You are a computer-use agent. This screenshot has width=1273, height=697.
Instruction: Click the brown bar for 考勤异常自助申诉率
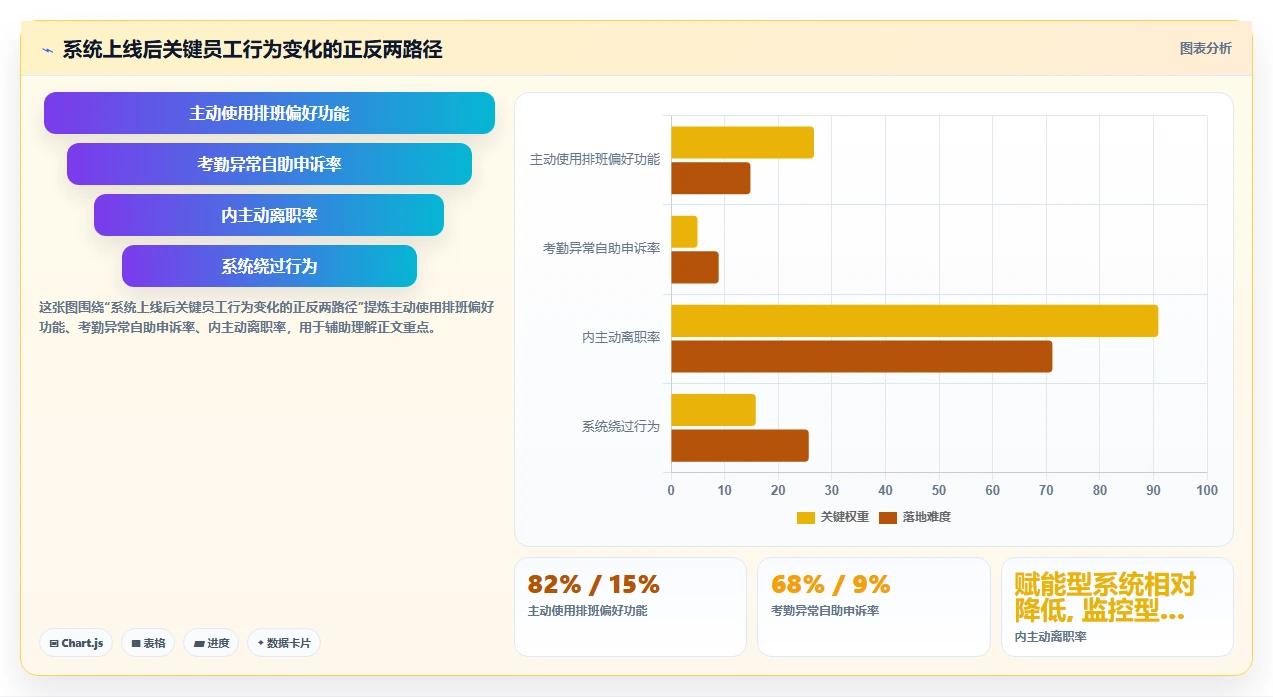(695, 267)
